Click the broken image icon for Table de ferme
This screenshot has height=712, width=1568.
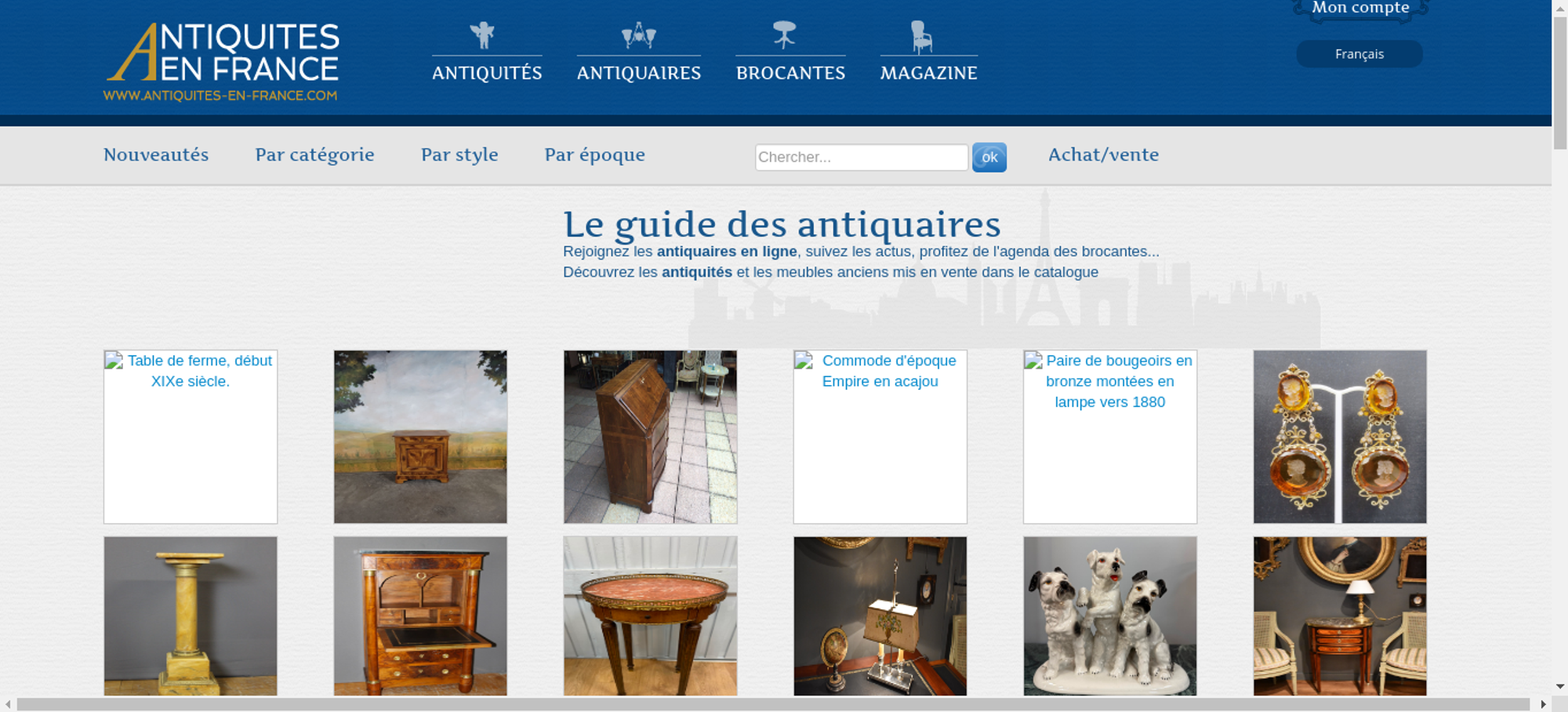[114, 361]
